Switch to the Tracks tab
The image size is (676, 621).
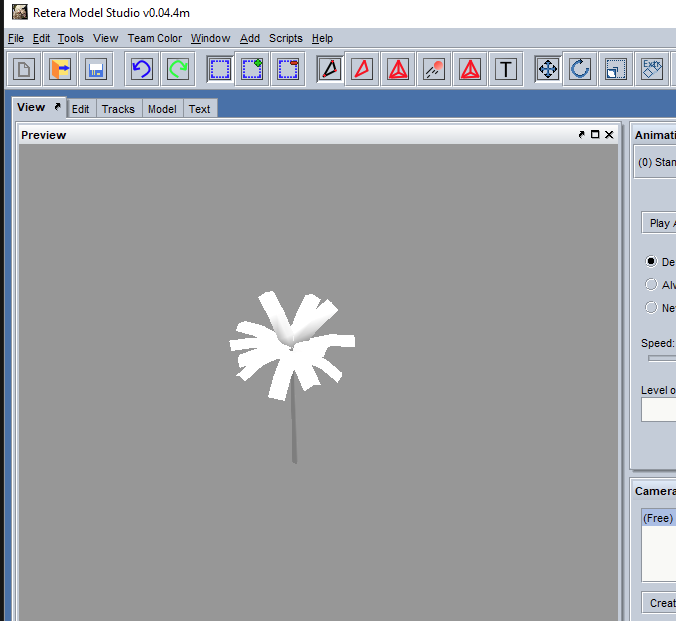[x=118, y=109]
